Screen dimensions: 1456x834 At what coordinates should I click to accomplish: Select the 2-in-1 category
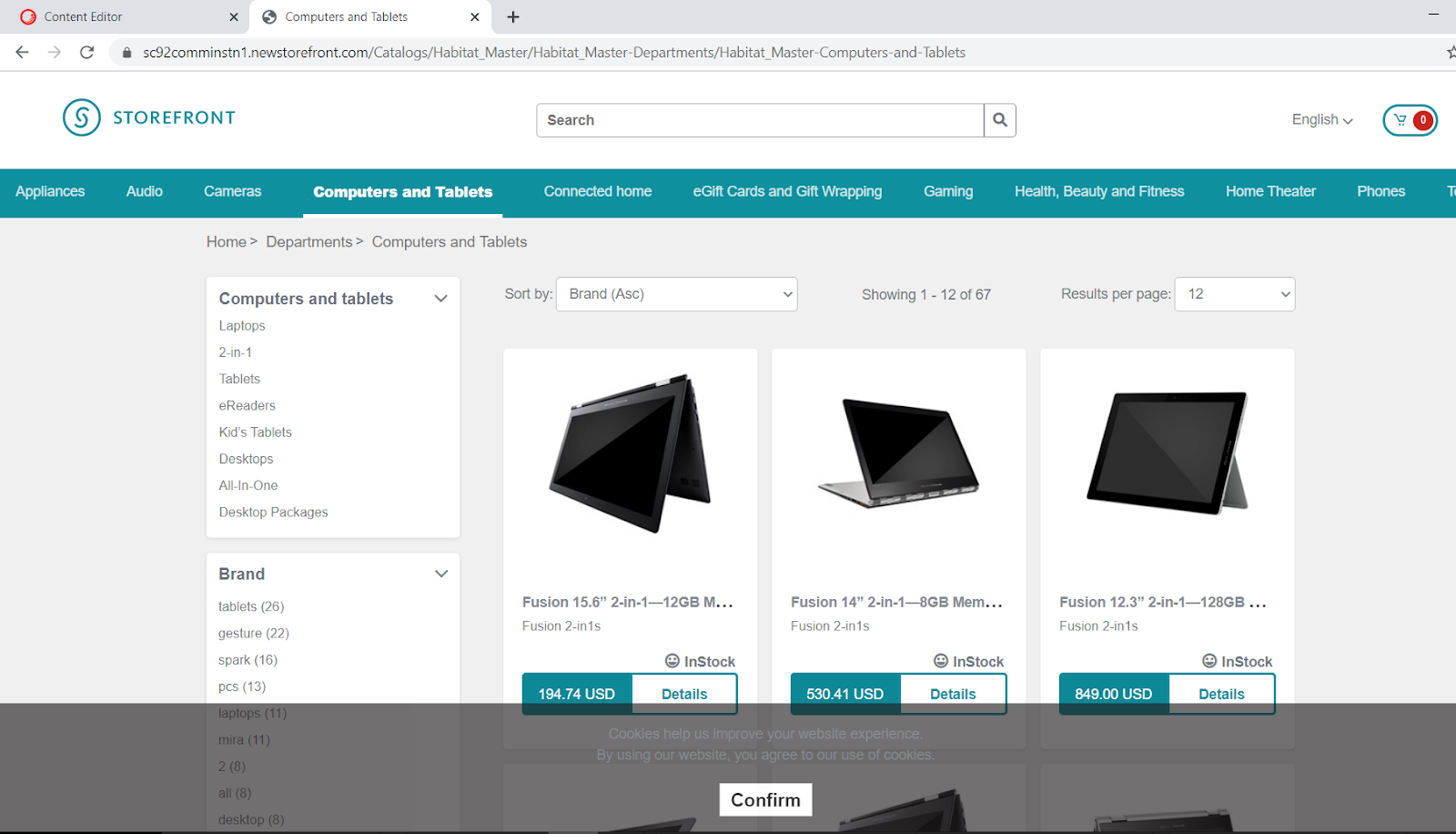click(236, 352)
